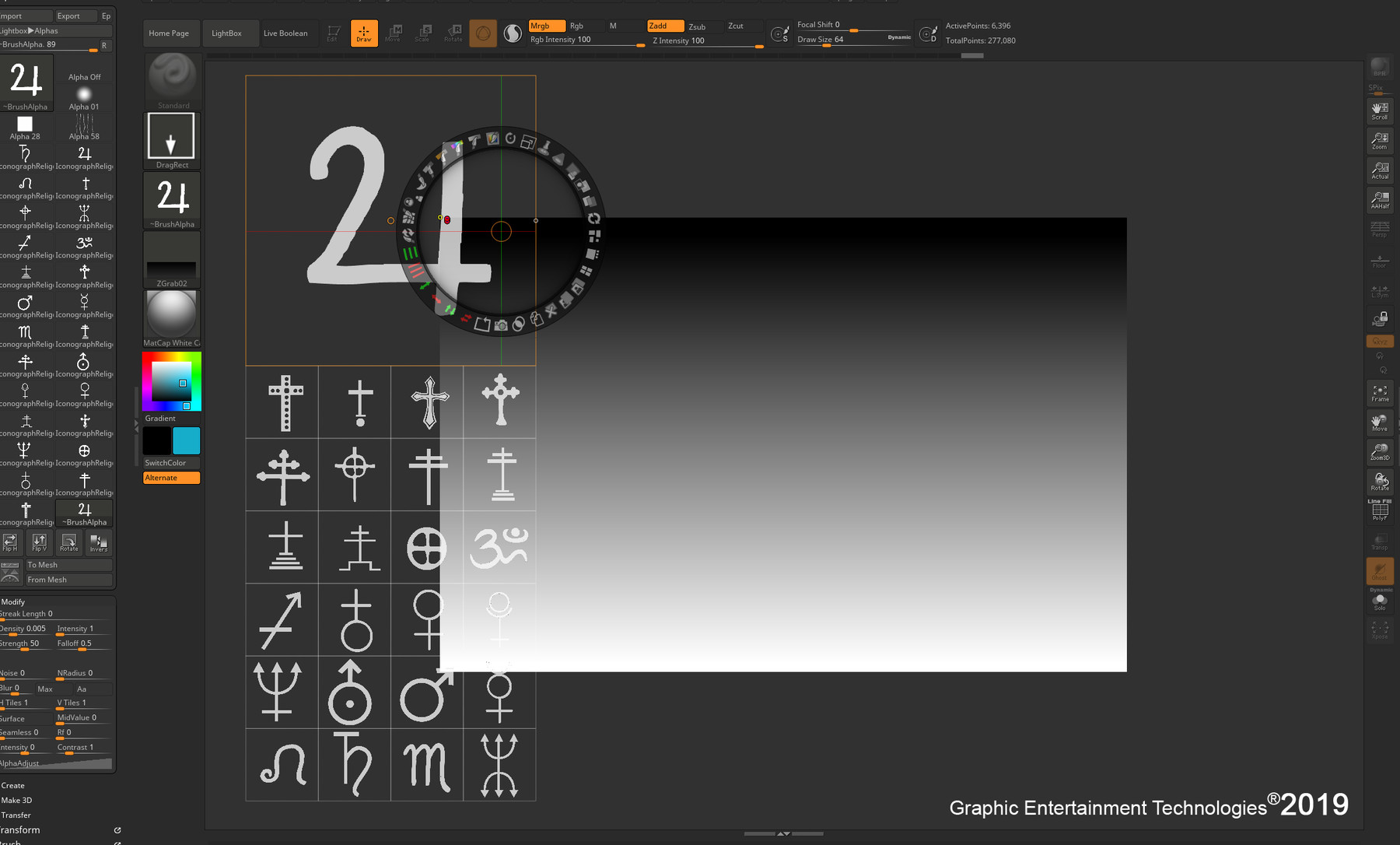Click the Gizmo 3D orange button
Screen dimensions: 1400x845
tap(483, 33)
